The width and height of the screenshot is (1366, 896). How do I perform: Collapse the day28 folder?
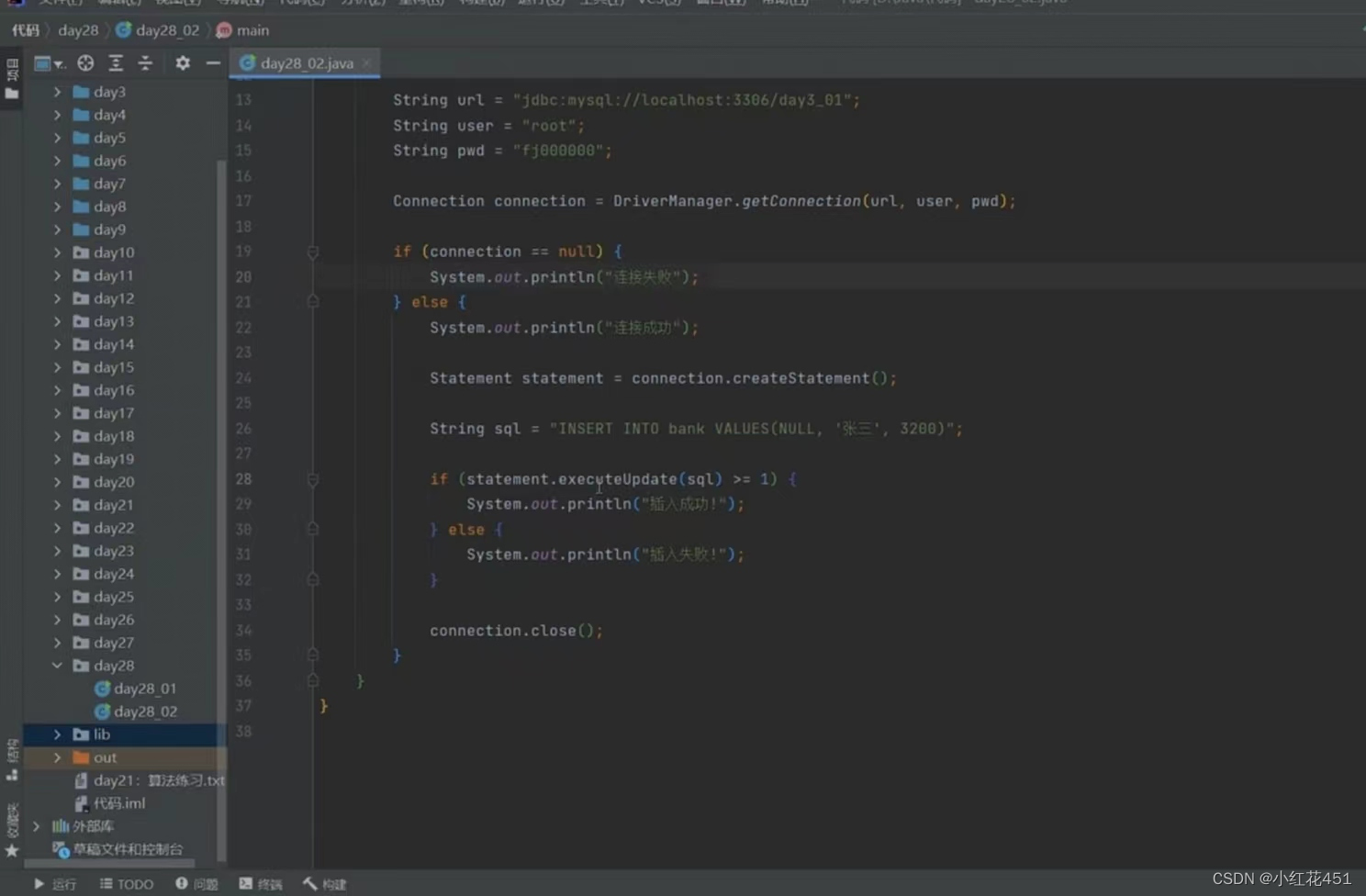tap(57, 666)
